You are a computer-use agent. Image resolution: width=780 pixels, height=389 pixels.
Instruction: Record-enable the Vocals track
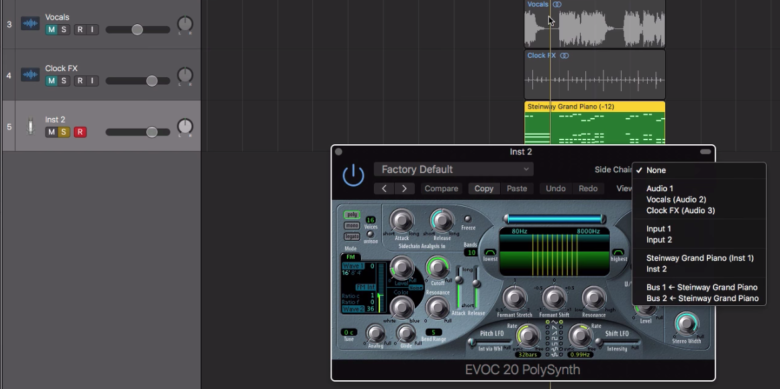(80, 29)
